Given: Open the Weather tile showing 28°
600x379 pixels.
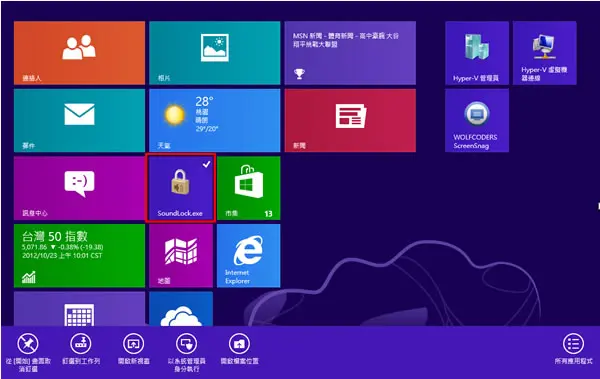Looking at the screenshot, I should [x=215, y=121].
